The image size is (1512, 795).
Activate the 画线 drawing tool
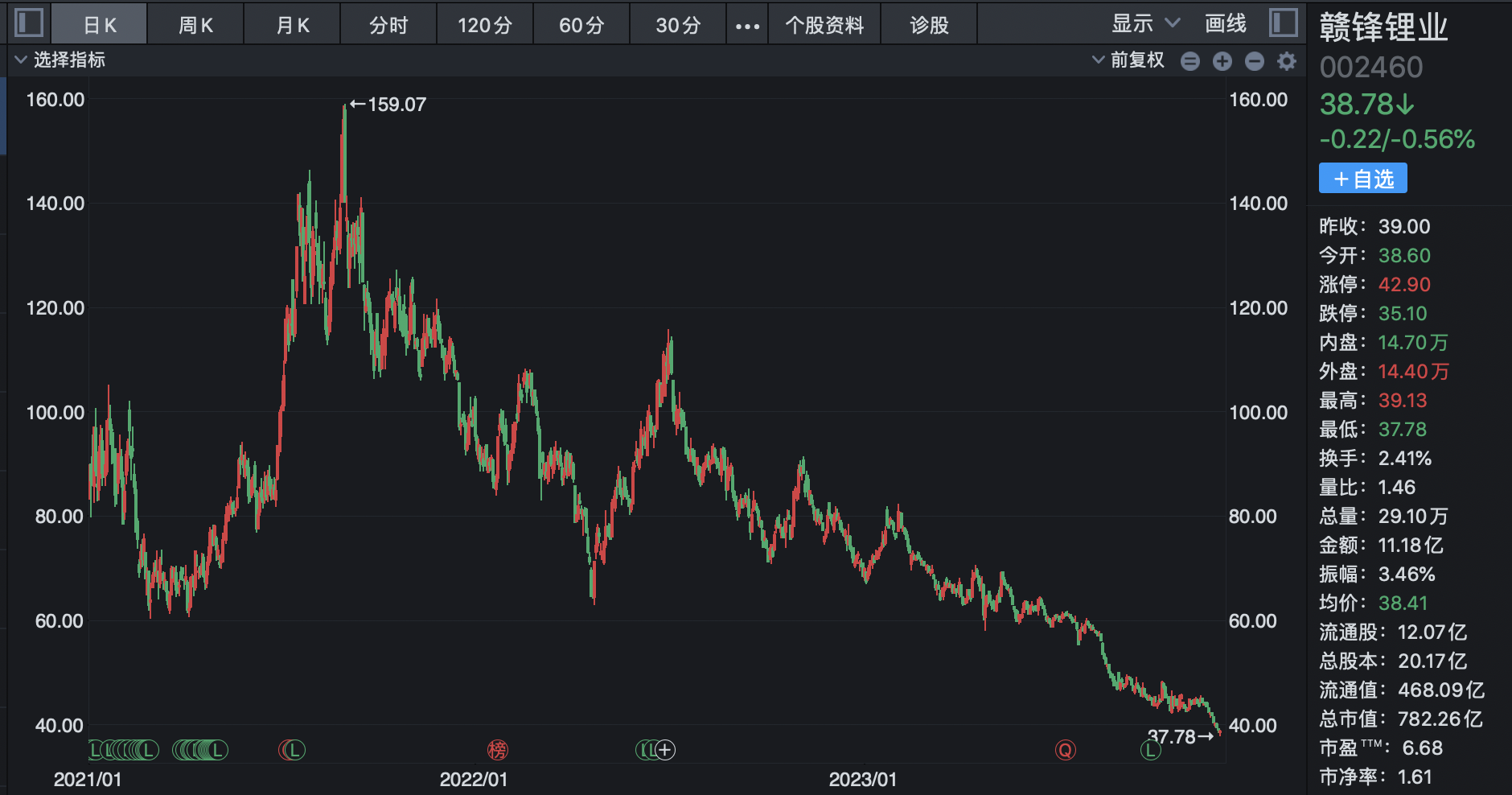click(1225, 23)
